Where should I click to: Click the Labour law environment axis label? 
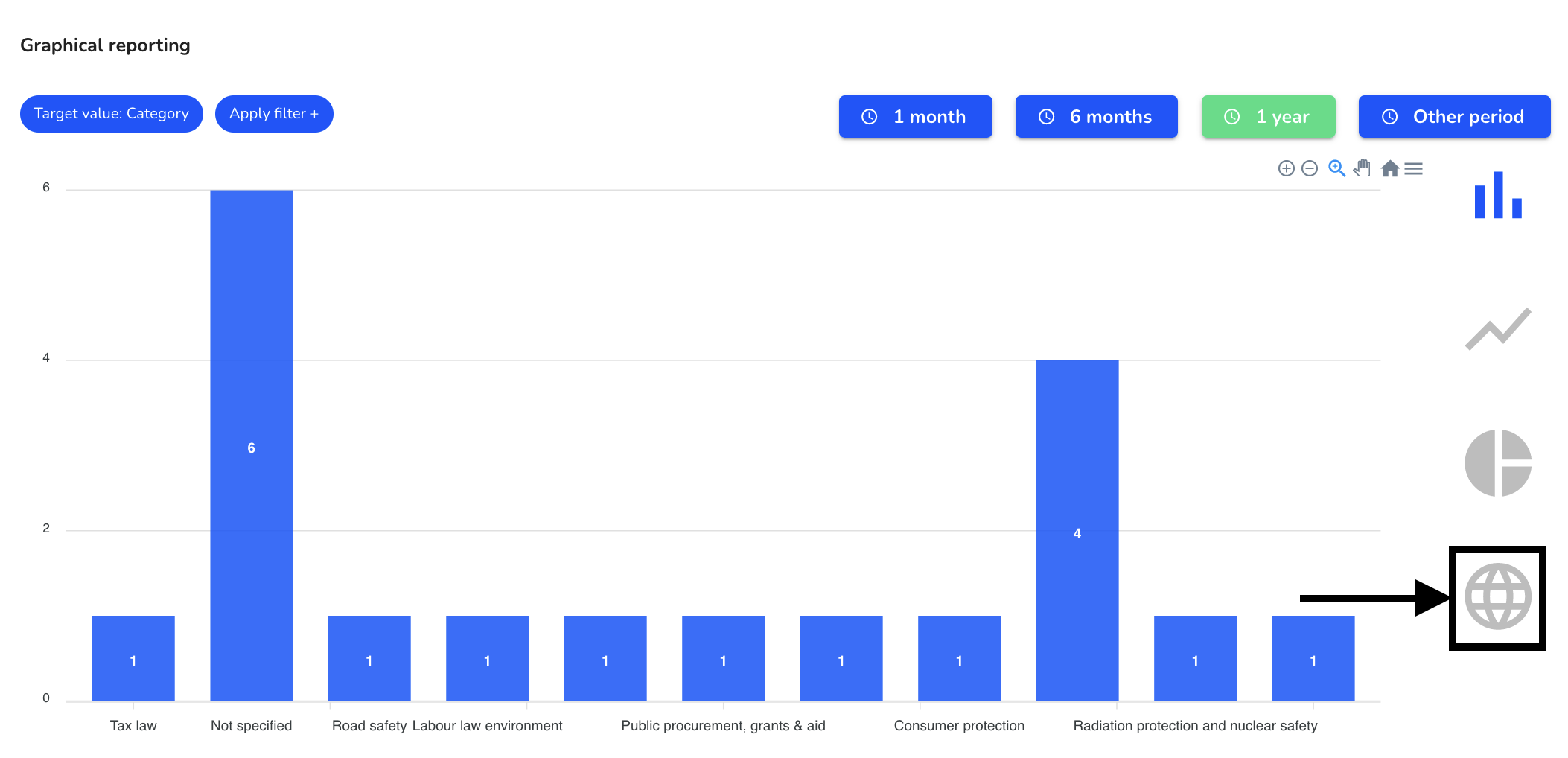[x=487, y=726]
